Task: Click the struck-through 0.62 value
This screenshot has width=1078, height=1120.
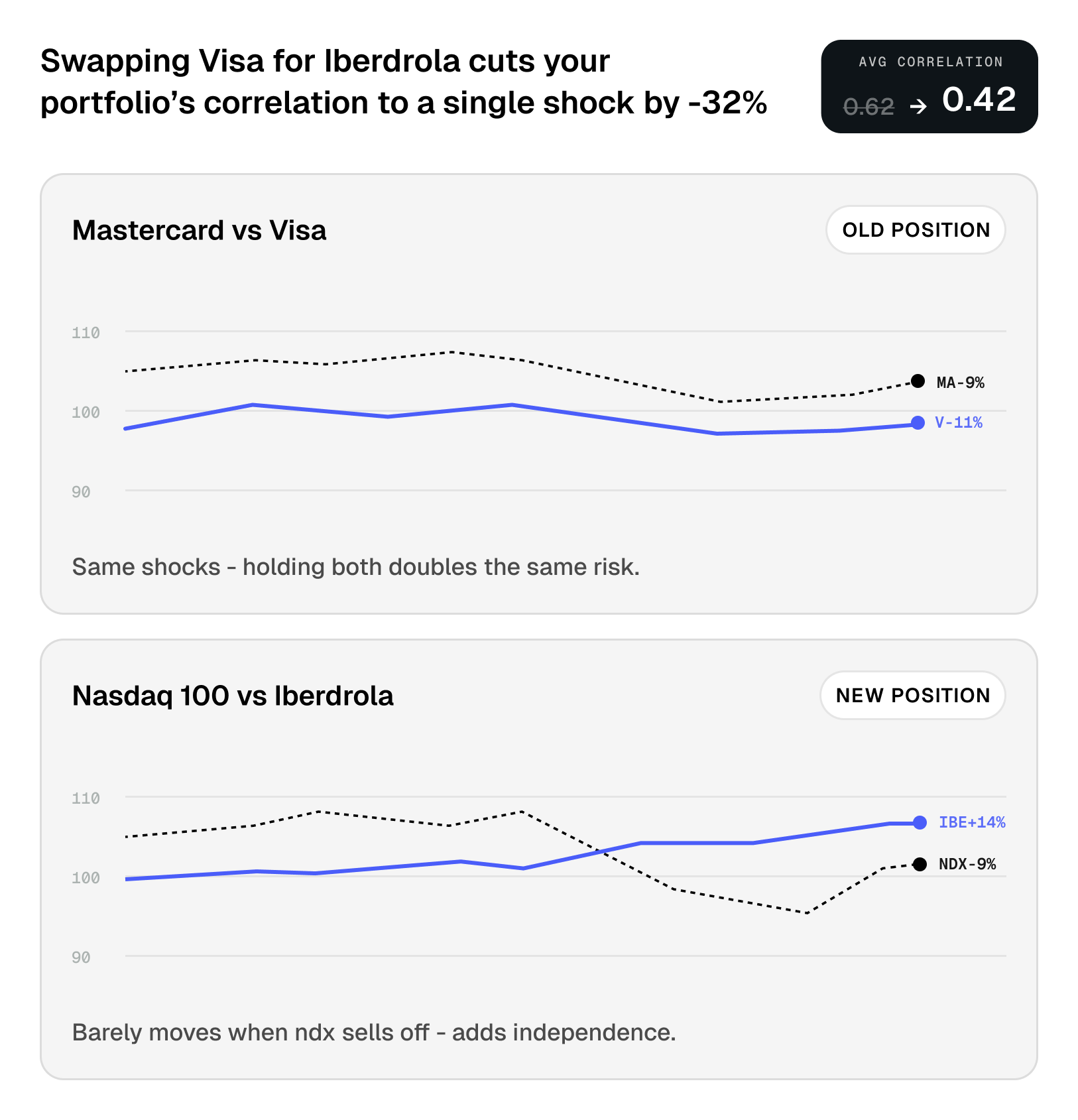Action: pos(868,107)
